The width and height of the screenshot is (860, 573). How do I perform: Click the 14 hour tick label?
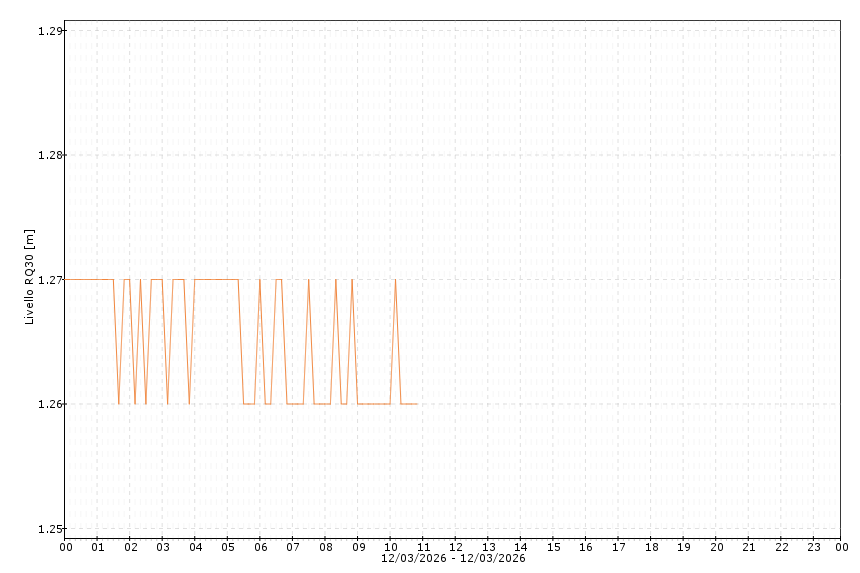pos(520,547)
